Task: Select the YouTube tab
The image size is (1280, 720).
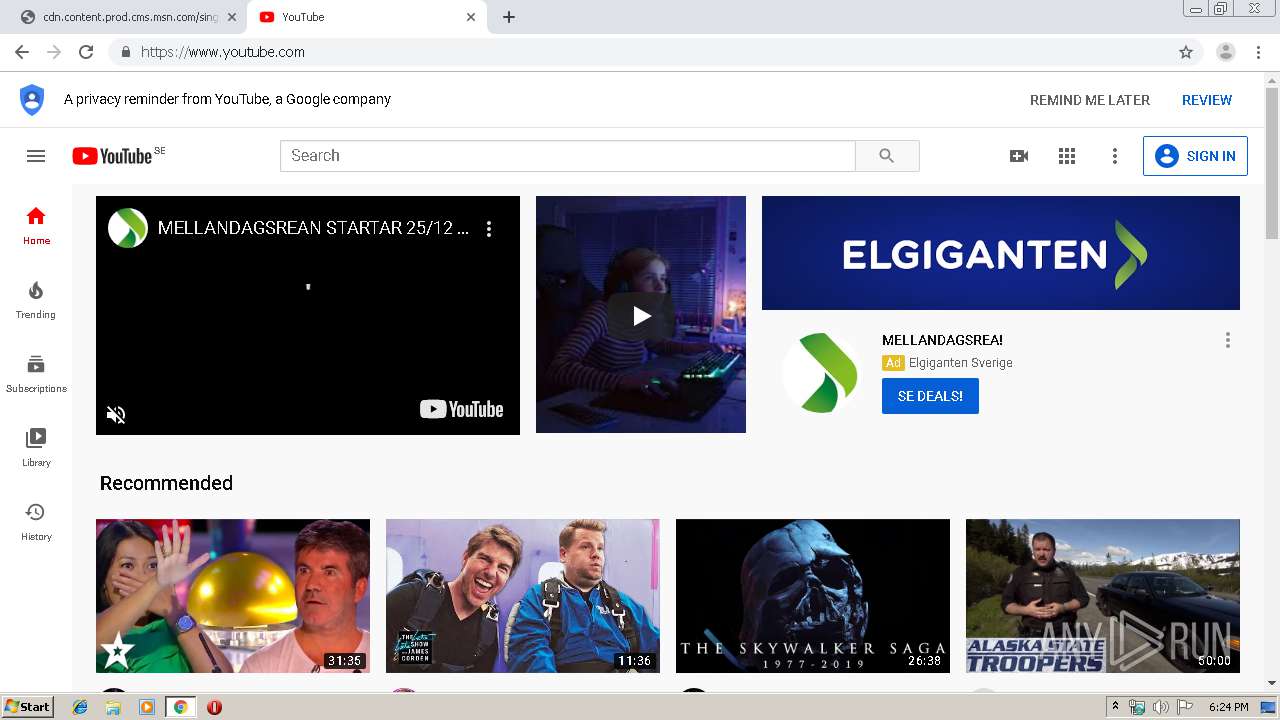Action: 365,17
